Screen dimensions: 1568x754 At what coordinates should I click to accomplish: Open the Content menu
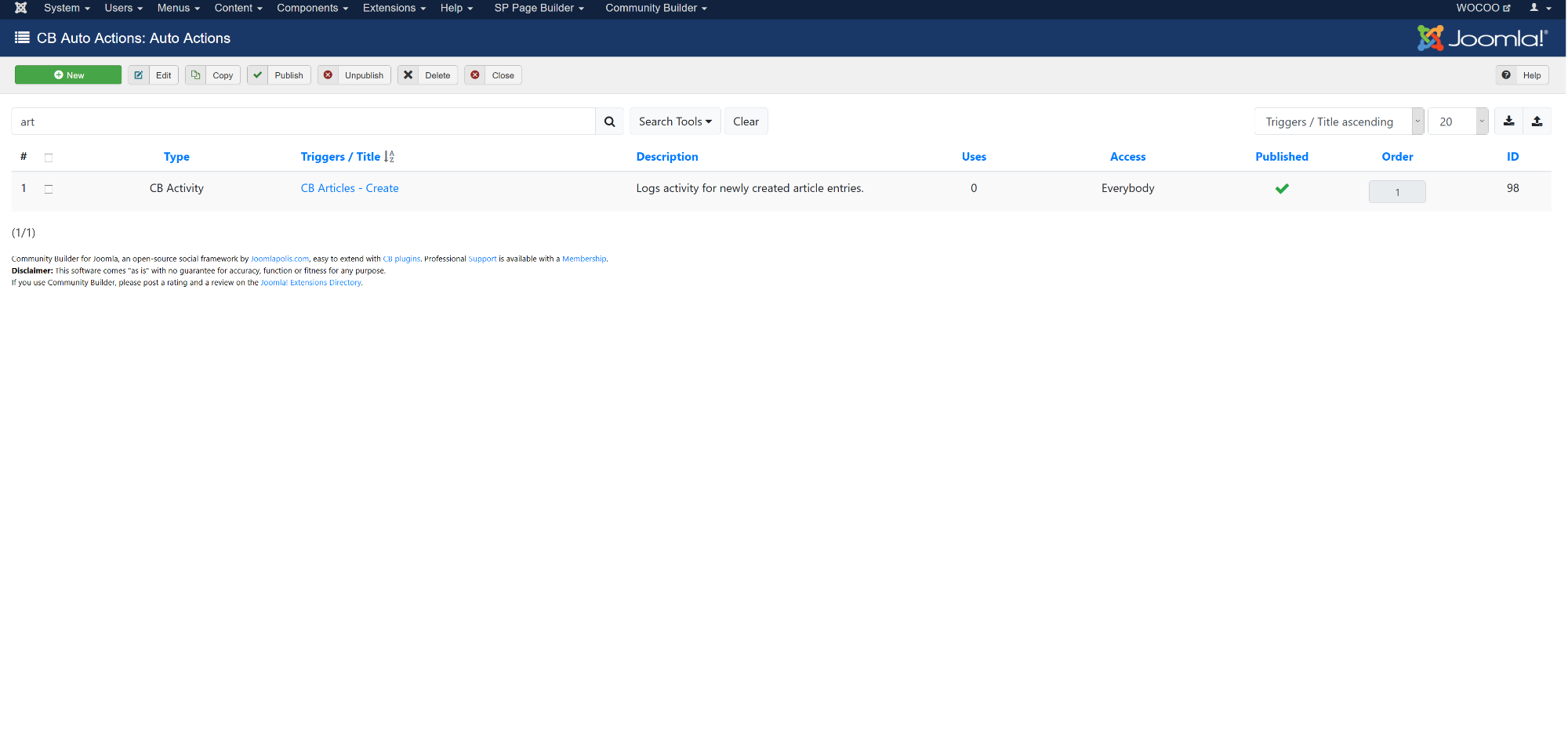coord(238,8)
